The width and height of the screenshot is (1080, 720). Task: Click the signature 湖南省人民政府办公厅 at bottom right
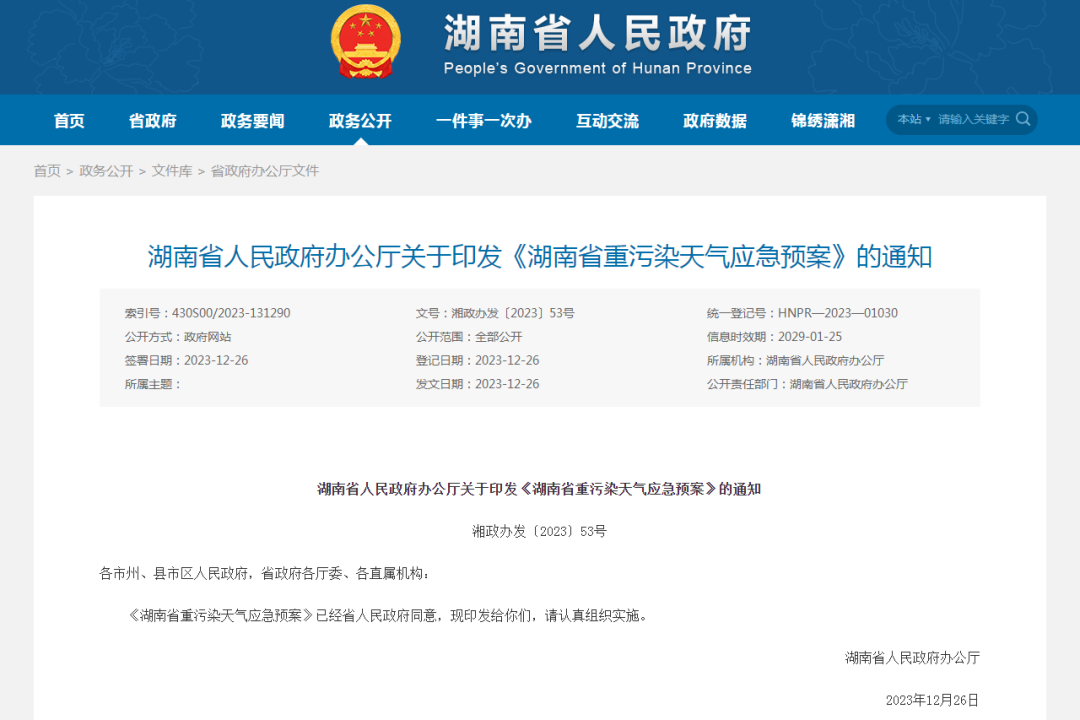coord(912,658)
